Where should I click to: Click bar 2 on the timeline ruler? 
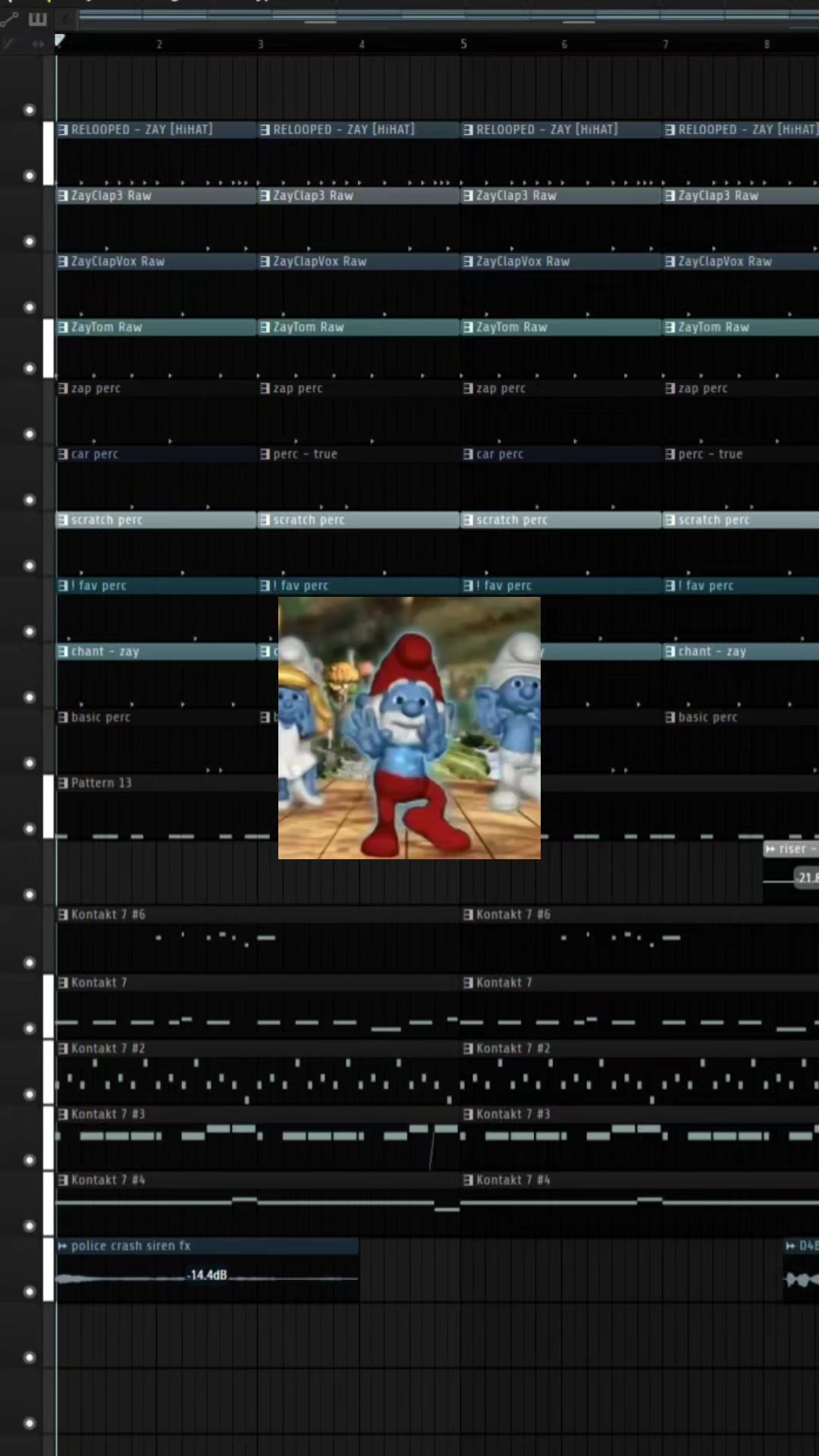coord(159,44)
